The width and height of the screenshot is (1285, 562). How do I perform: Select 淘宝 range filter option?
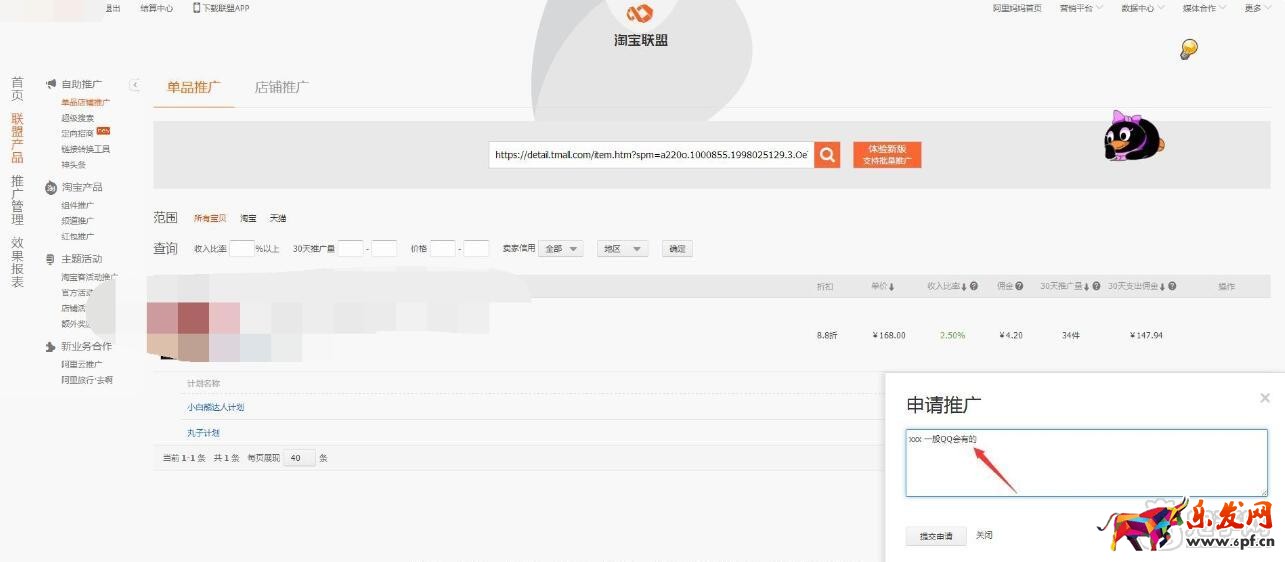click(248, 218)
